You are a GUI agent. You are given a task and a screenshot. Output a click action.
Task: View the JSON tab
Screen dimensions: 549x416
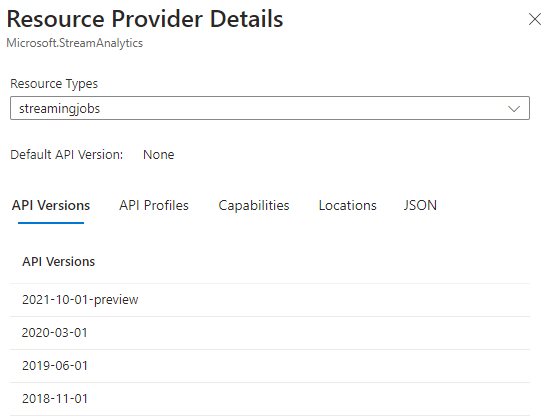[420, 206]
